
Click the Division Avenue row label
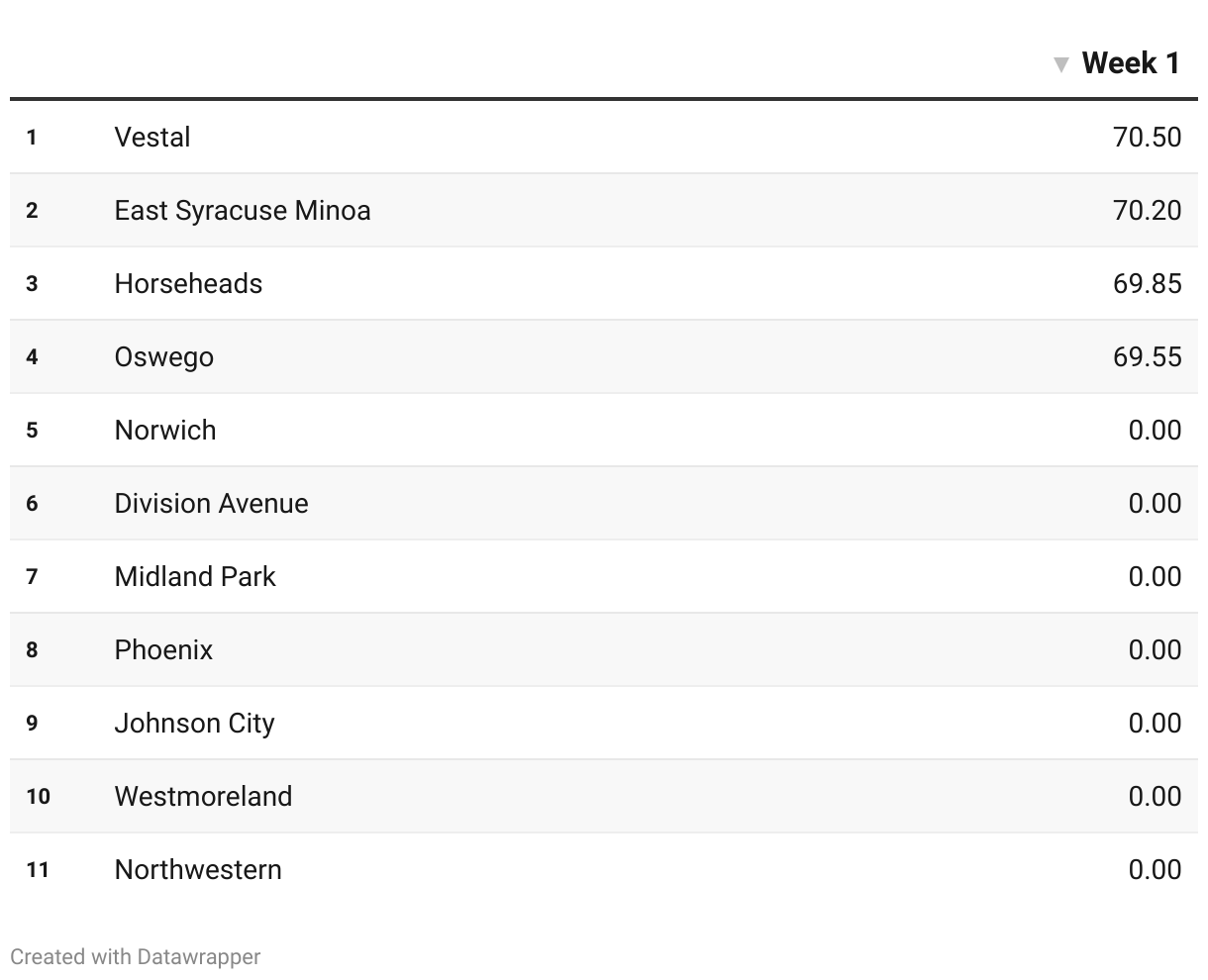click(x=211, y=503)
